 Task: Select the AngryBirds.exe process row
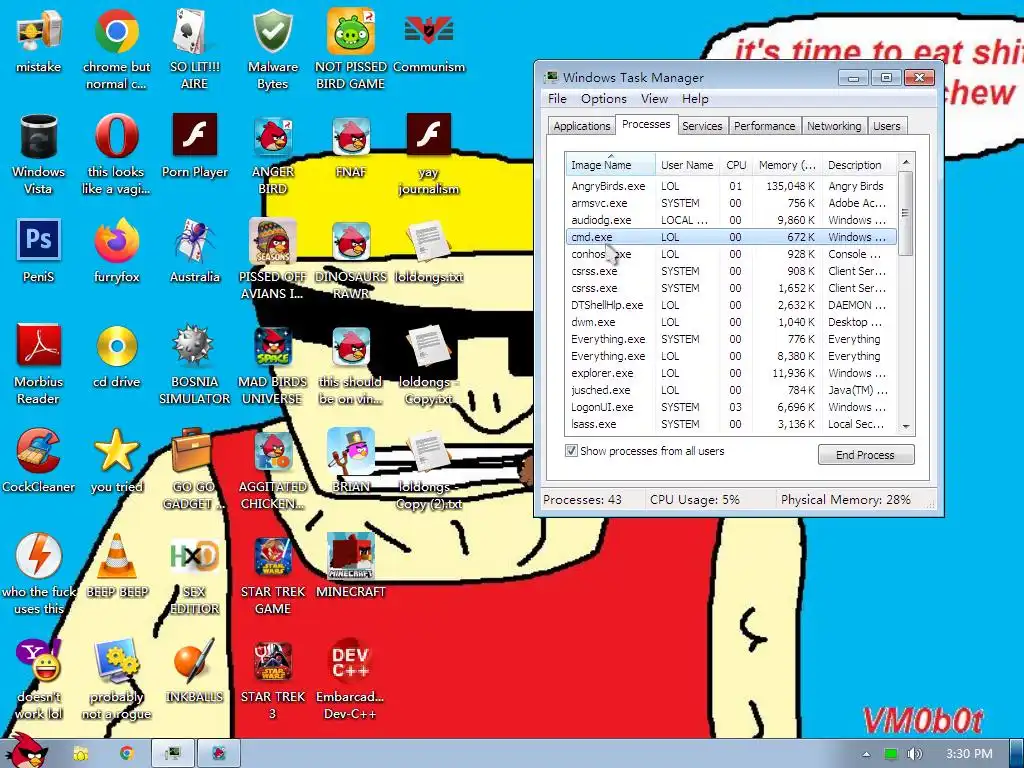tap(731, 186)
